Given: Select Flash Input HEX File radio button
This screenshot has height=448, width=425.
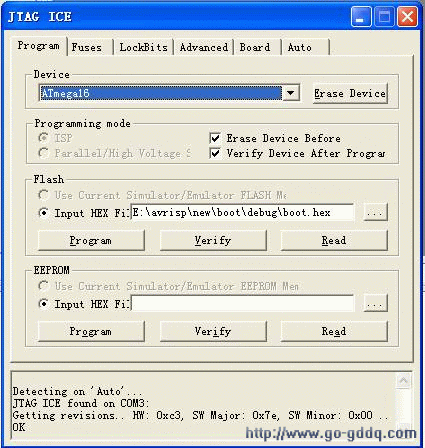Looking at the screenshot, I should coord(43,213).
